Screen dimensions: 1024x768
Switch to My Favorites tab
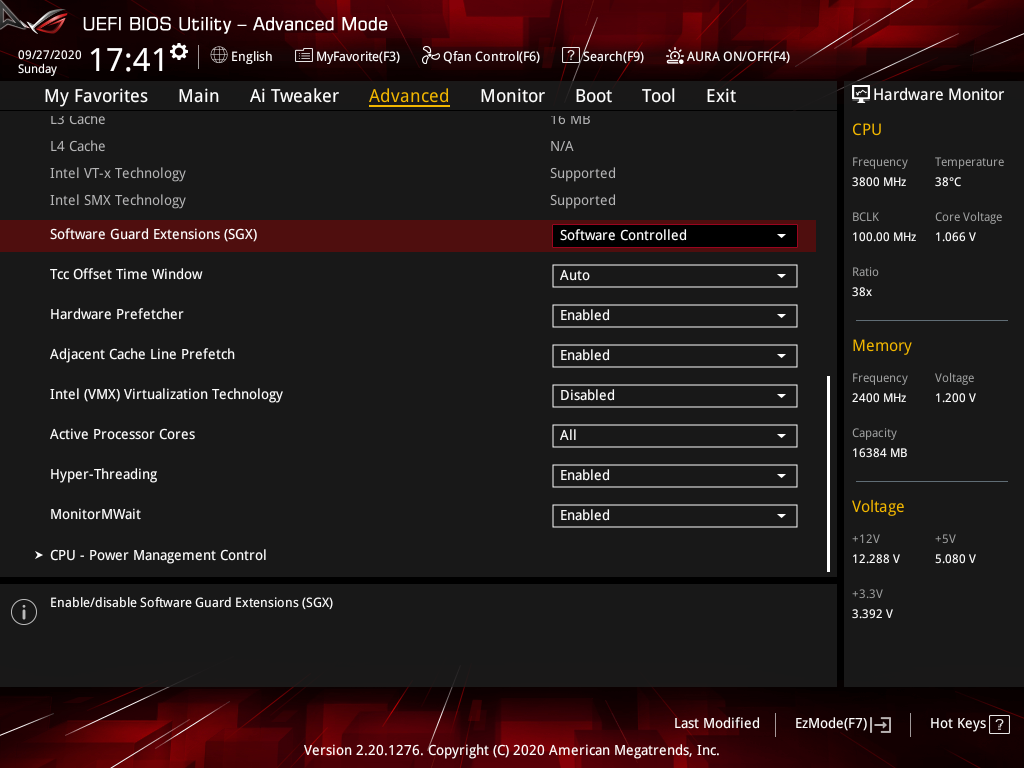(x=96, y=96)
